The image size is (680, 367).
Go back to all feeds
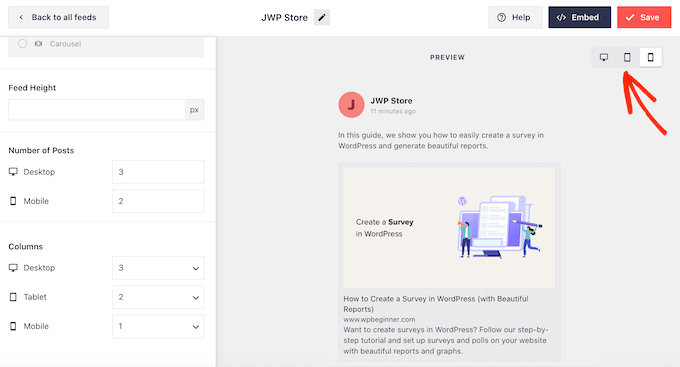point(59,17)
